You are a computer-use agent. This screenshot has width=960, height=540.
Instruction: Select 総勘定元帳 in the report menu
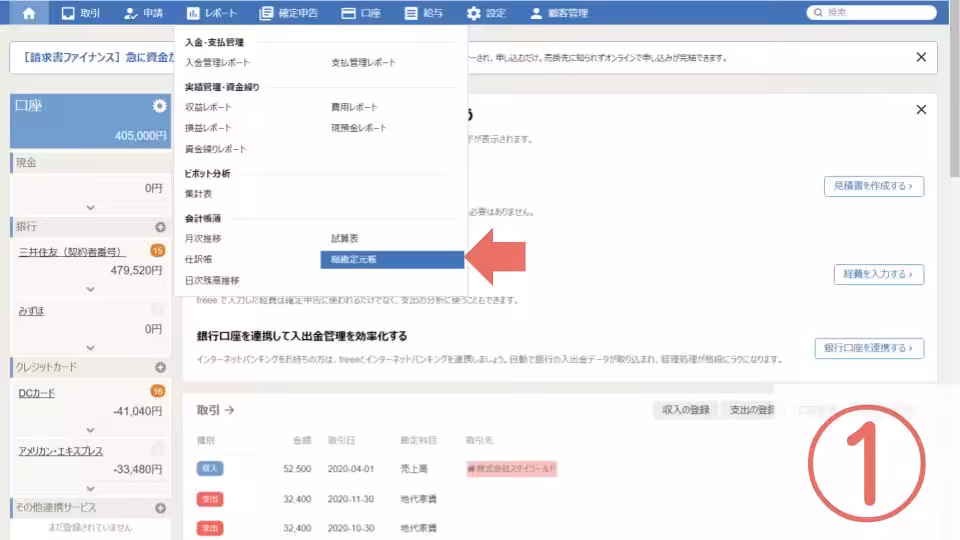(x=392, y=259)
